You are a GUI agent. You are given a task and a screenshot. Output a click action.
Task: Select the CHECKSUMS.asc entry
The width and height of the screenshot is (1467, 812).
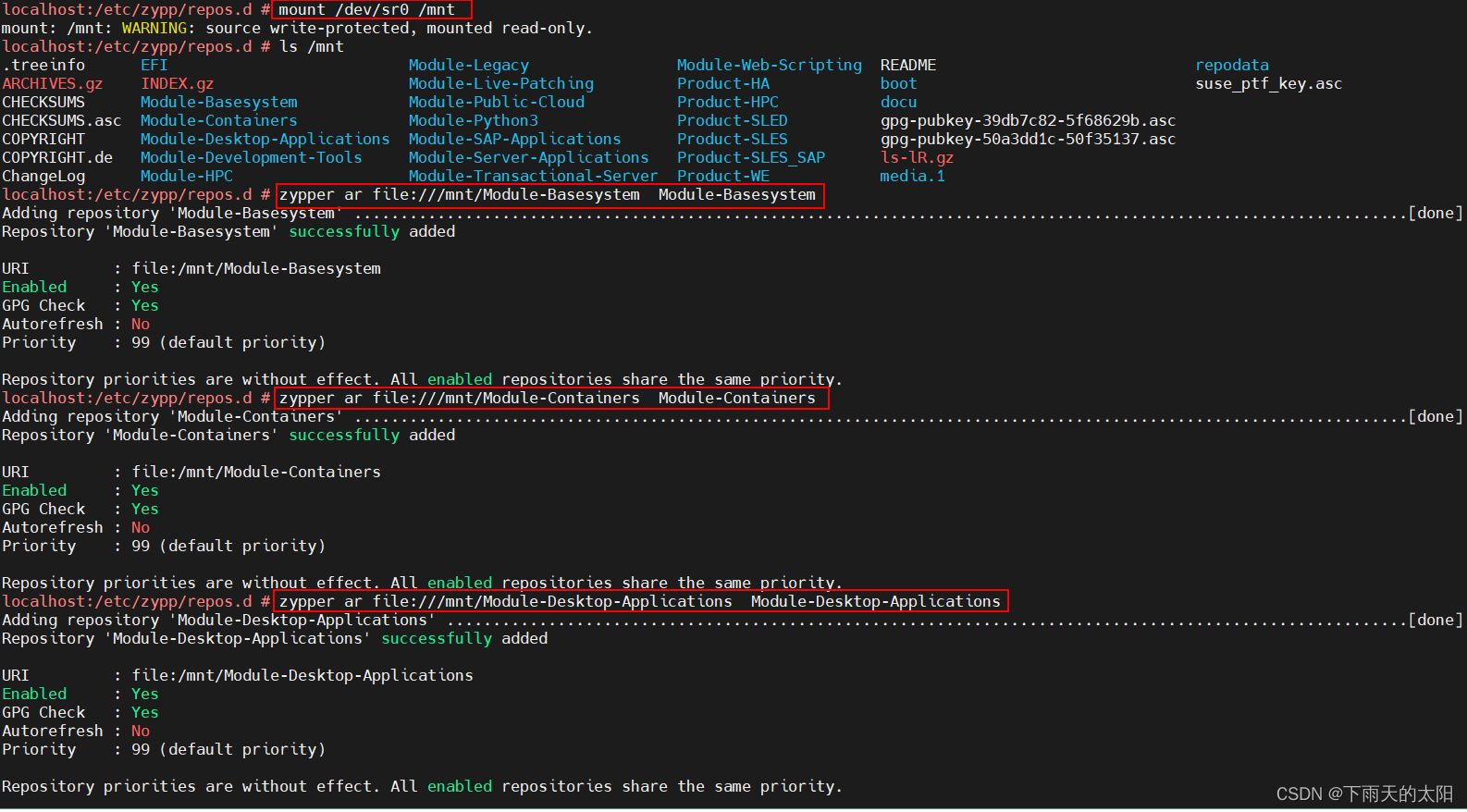tap(62, 120)
